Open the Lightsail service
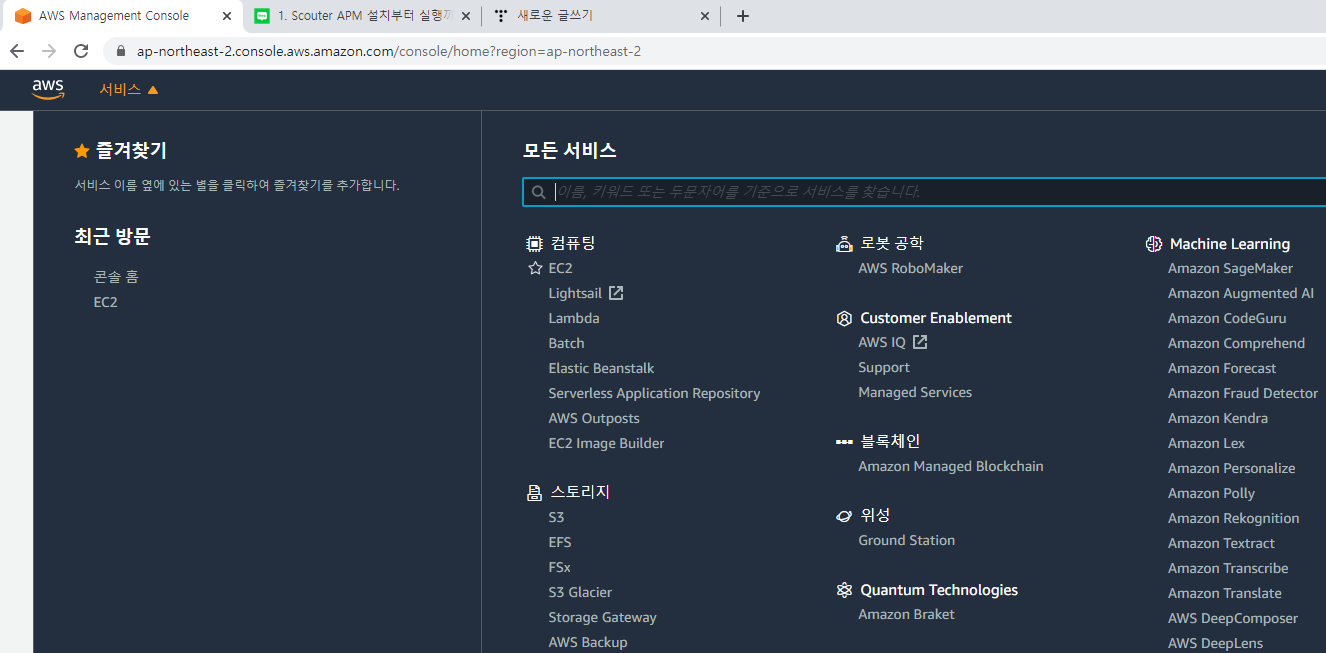Image resolution: width=1326 pixels, height=653 pixels. coord(575,293)
